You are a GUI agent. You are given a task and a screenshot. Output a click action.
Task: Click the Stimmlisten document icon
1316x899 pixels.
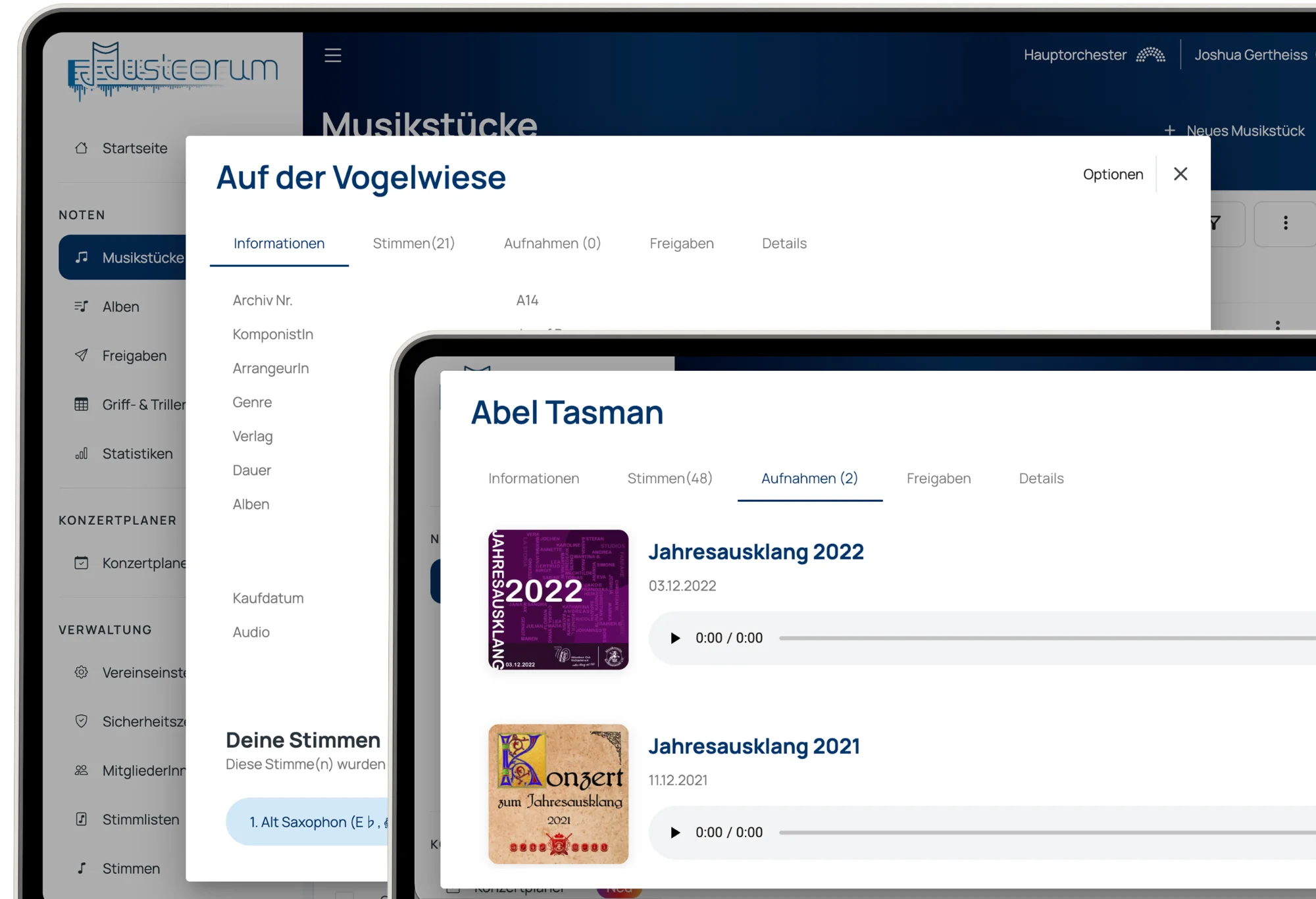(x=81, y=819)
